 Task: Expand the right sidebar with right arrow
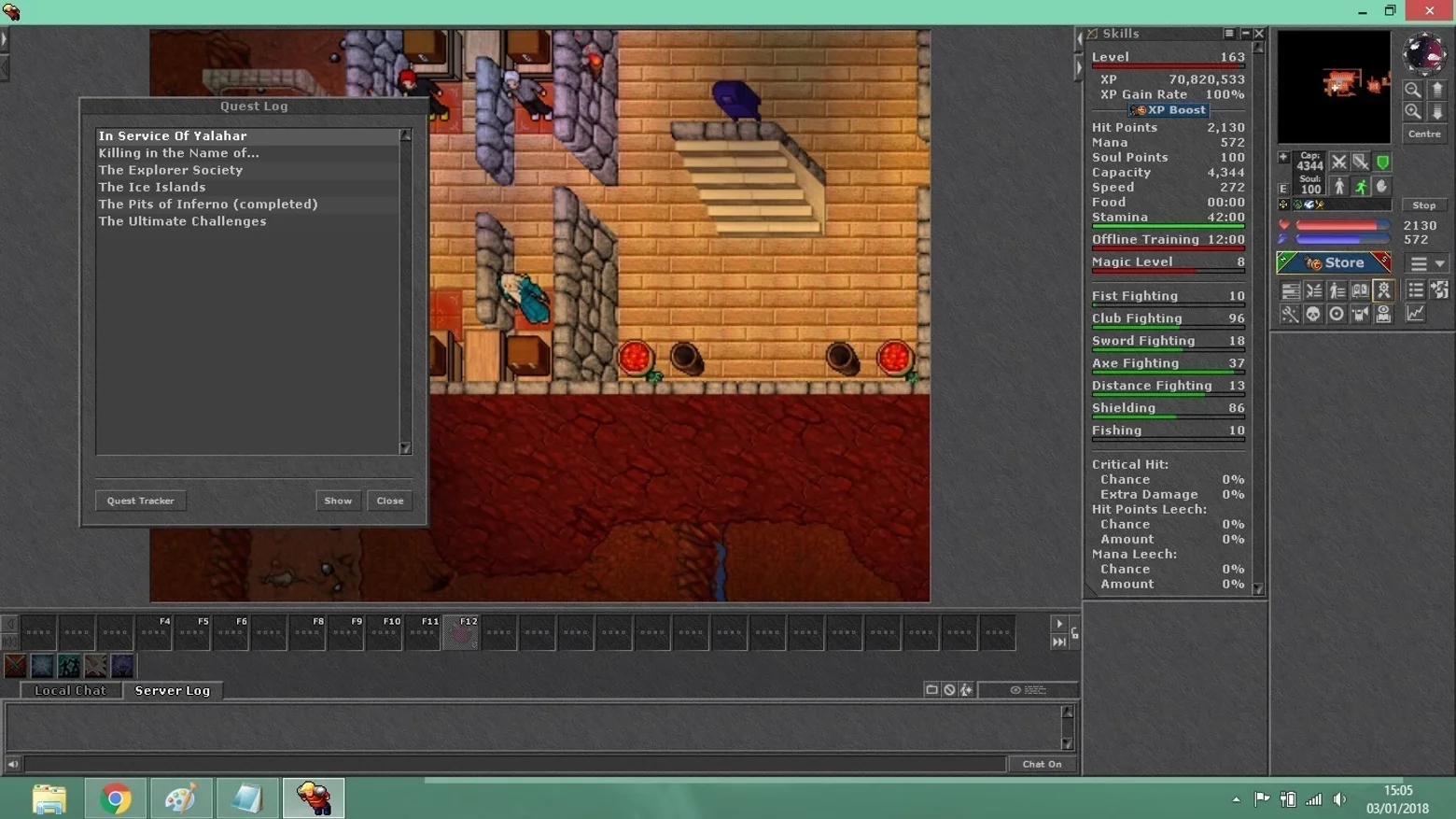(1079, 68)
